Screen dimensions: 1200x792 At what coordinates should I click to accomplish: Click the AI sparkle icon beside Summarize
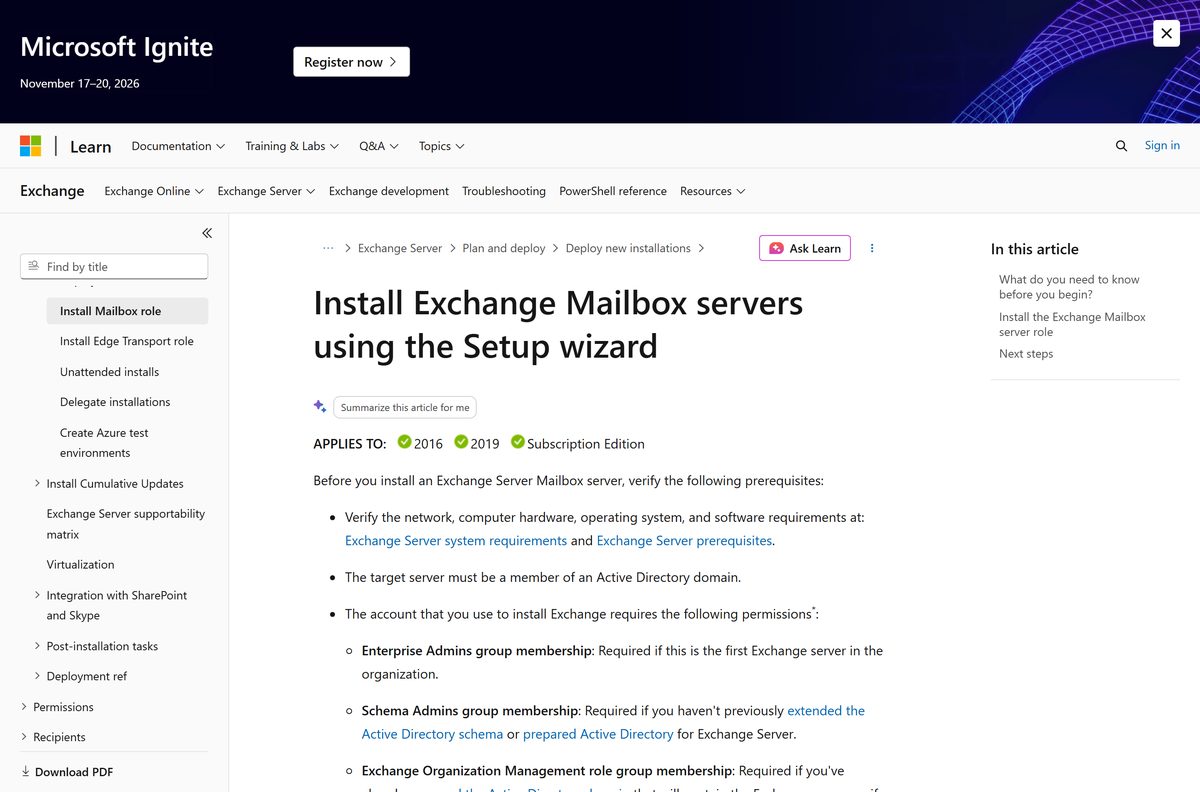click(x=320, y=406)
